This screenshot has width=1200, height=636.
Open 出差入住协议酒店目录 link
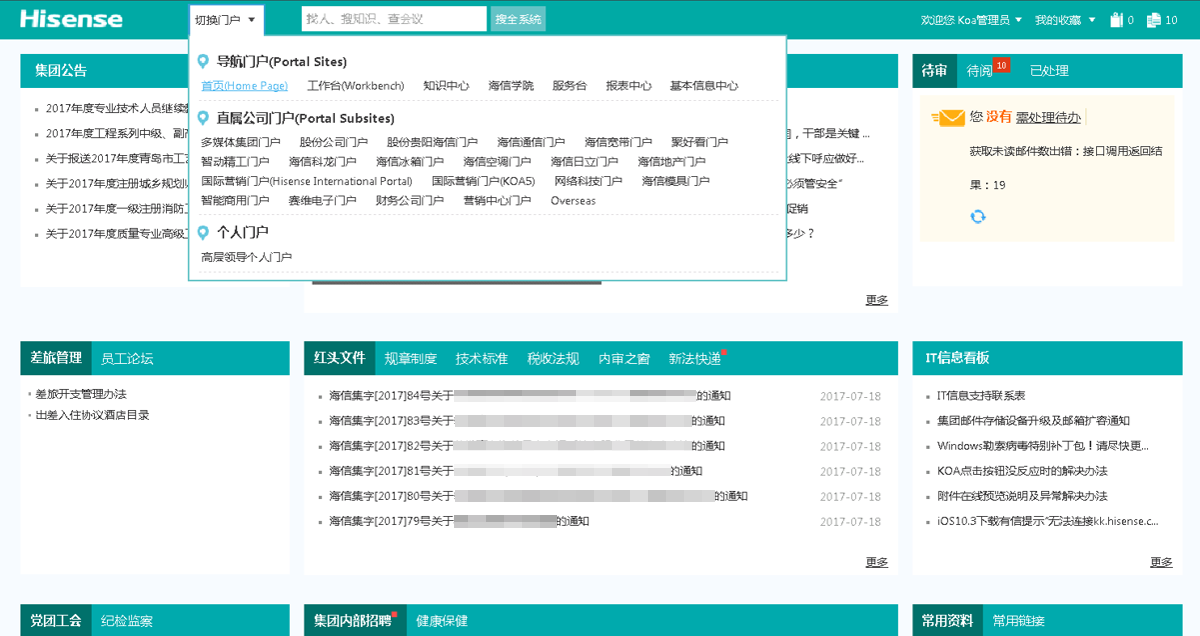click(92, 415)
